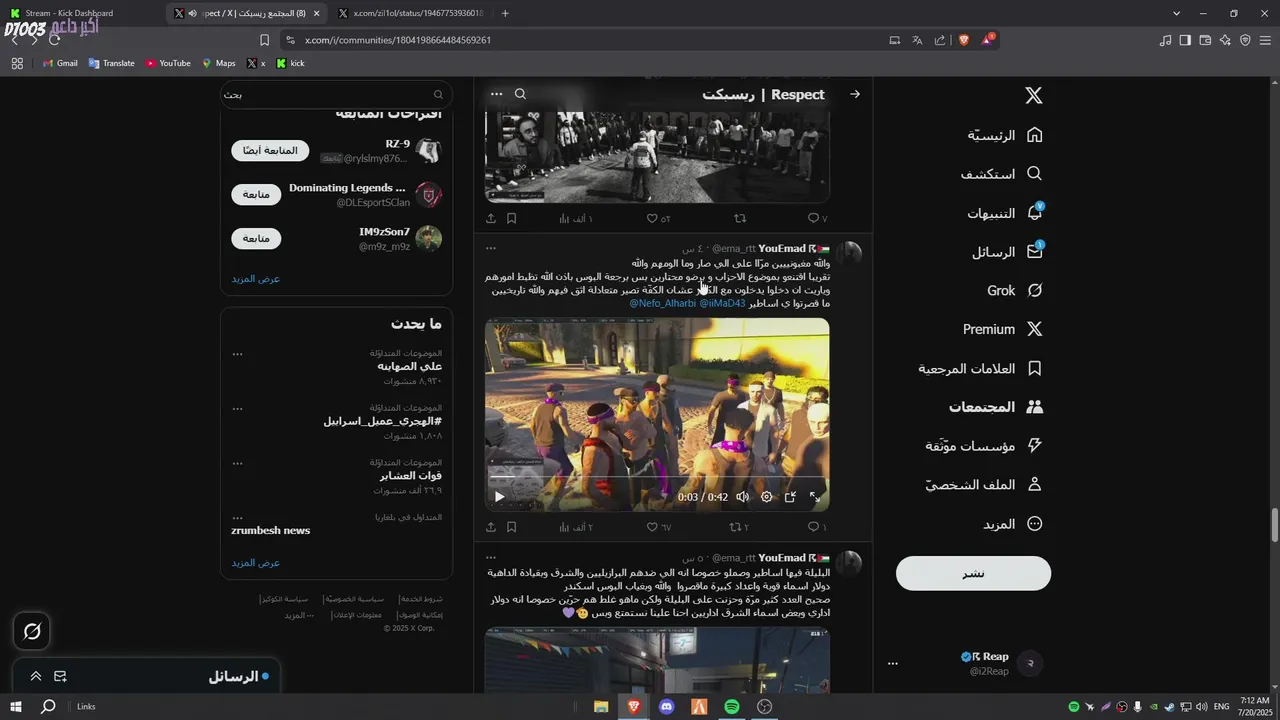Image resolution: width=1280 pixels, height=720 pixels.
Task: Open tab search chevron in title bar
Action: coord(1177,13)
